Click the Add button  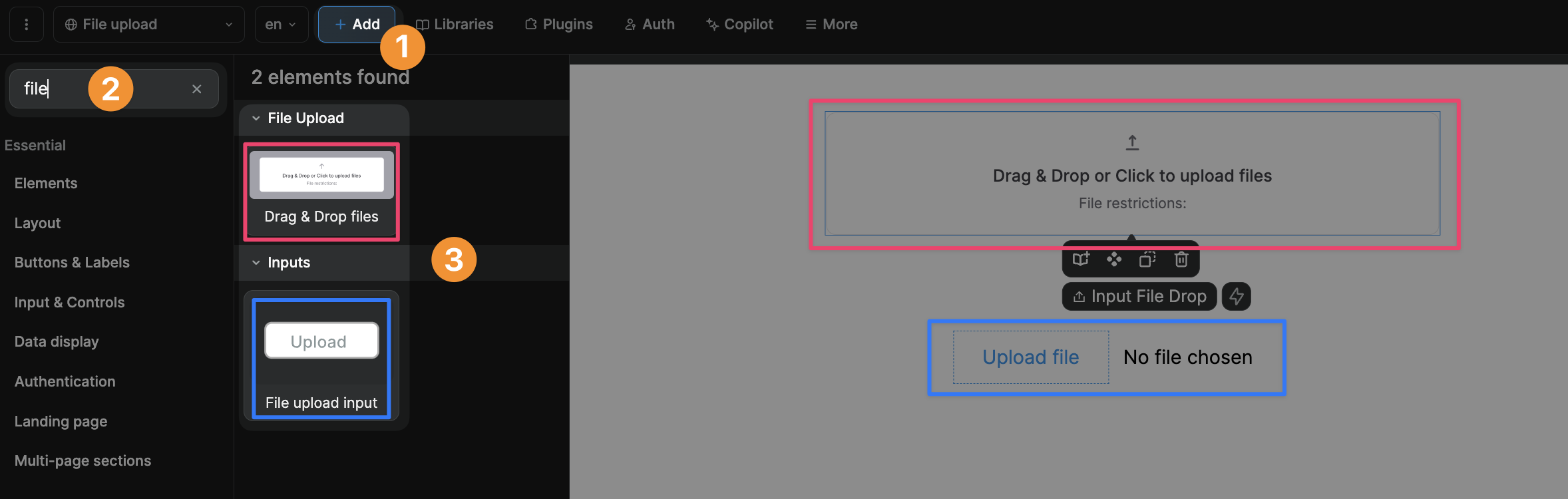pos(357,24)
